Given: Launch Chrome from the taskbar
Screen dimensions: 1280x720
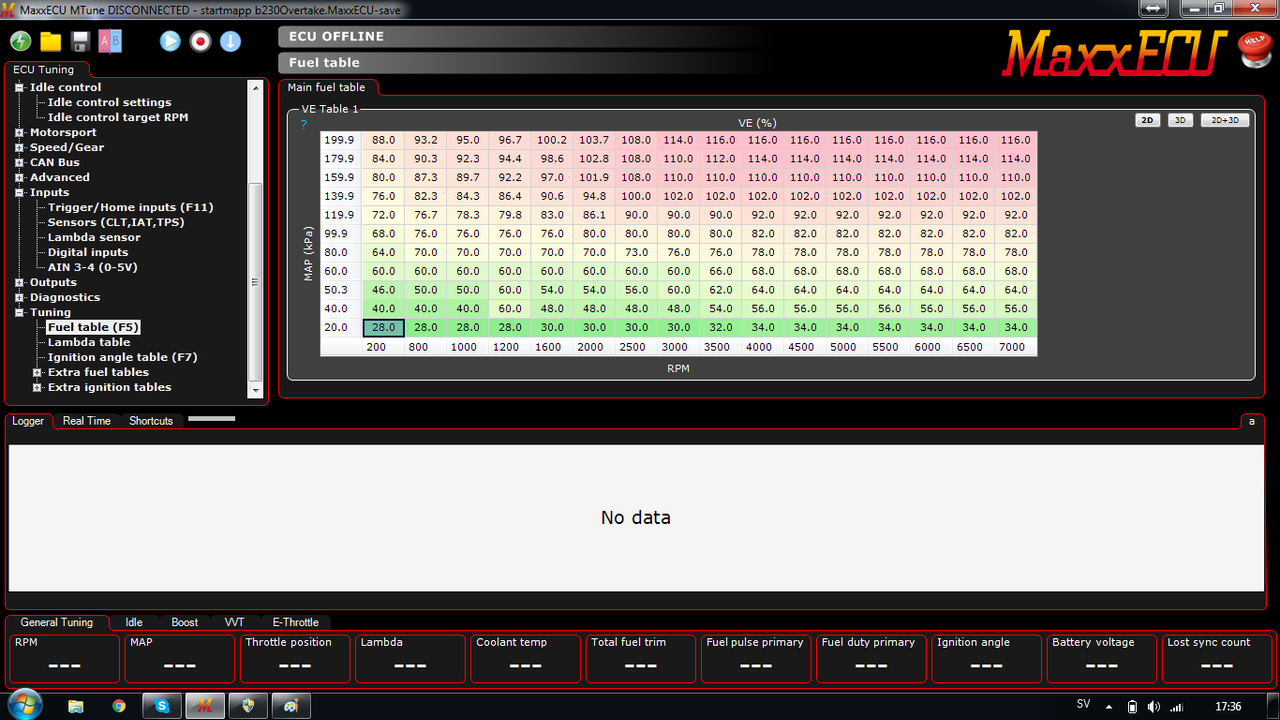Looking at the screenshot, I should pyautogui.click(x=119, y=705).
